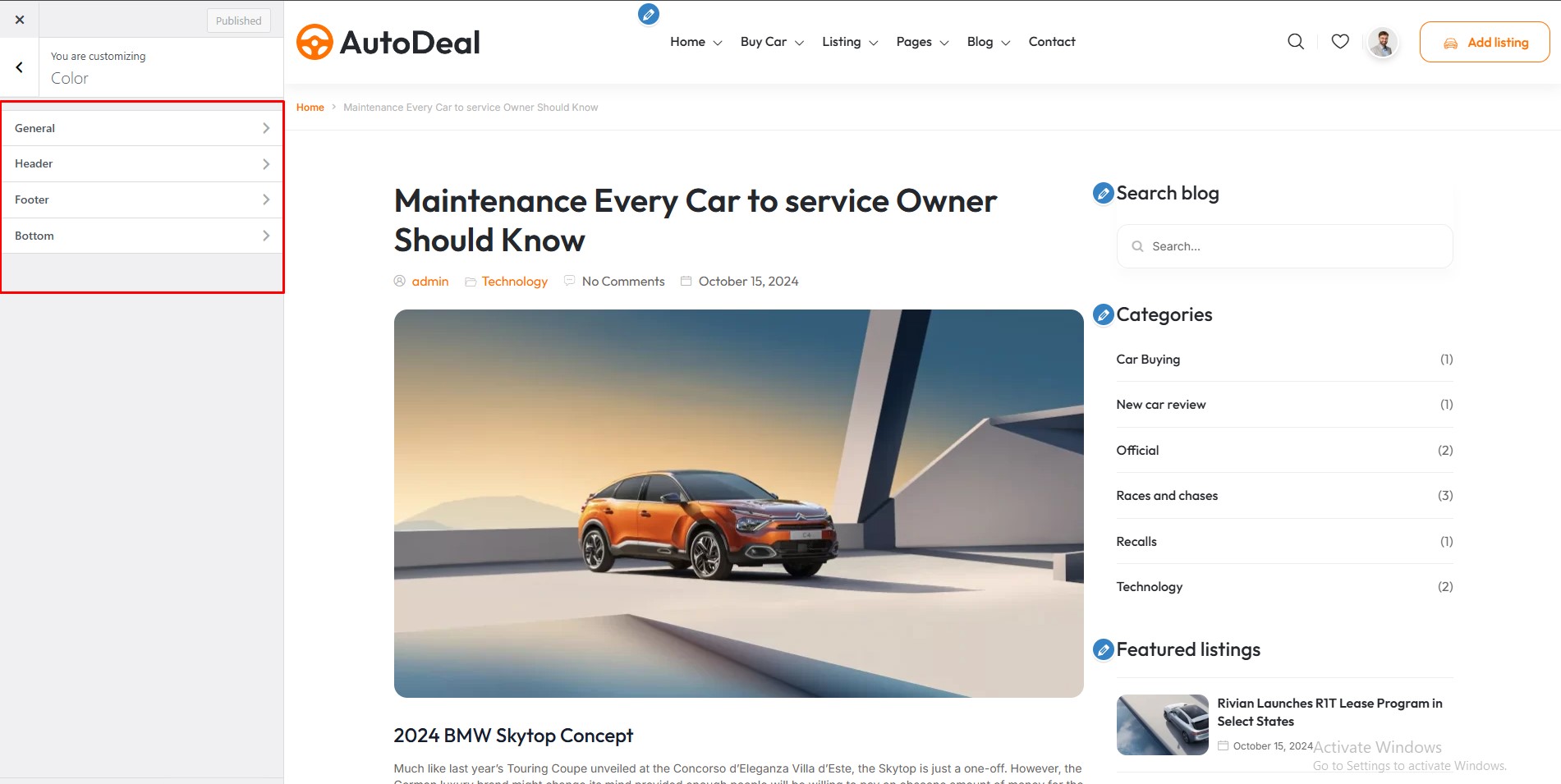1561x784 pixels.
Task: Expand the Header color section
Action: 142,164
